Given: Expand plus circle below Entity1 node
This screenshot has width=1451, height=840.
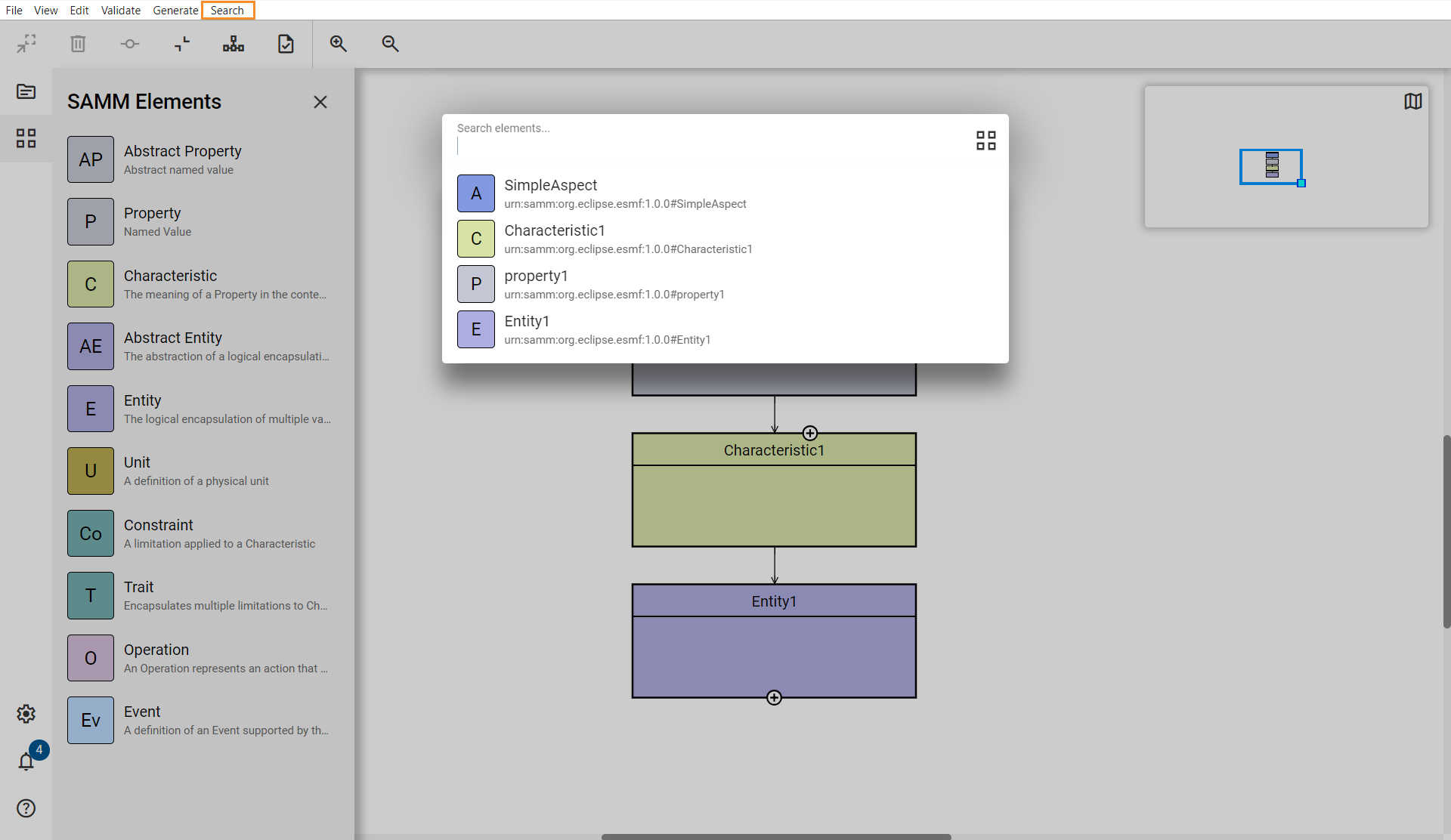Looking at the screenshot, I should 774,698.
